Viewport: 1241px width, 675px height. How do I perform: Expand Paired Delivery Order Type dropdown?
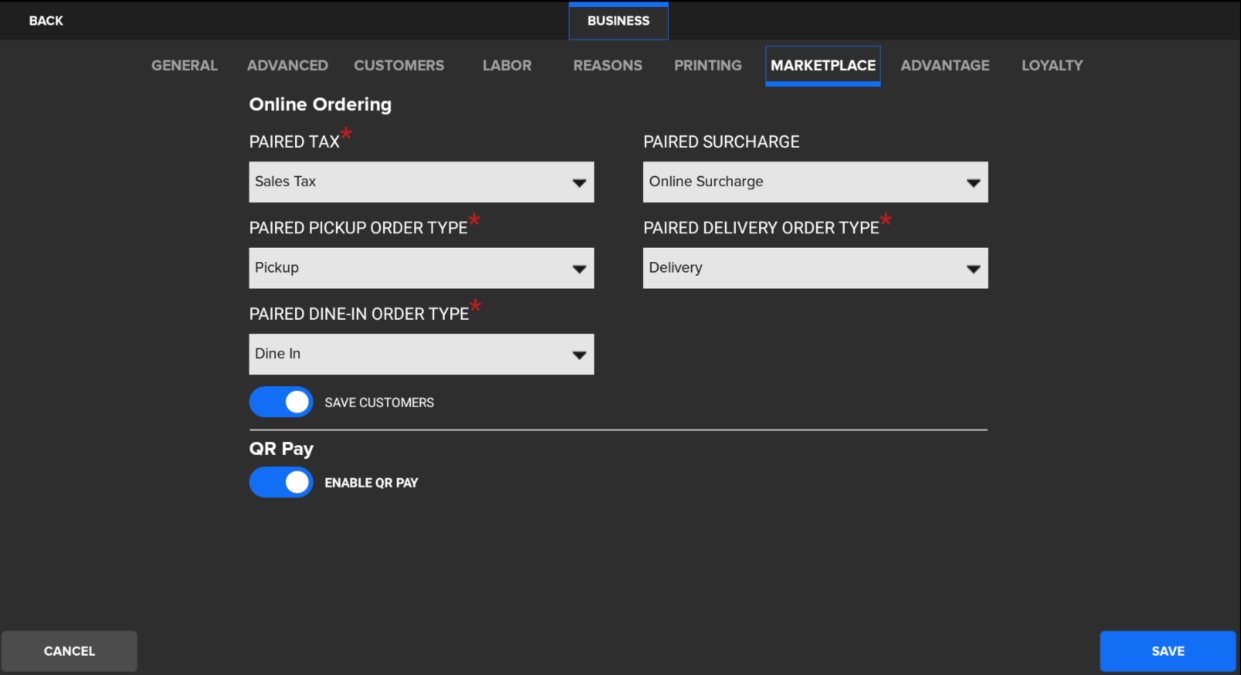pos(815,268)
